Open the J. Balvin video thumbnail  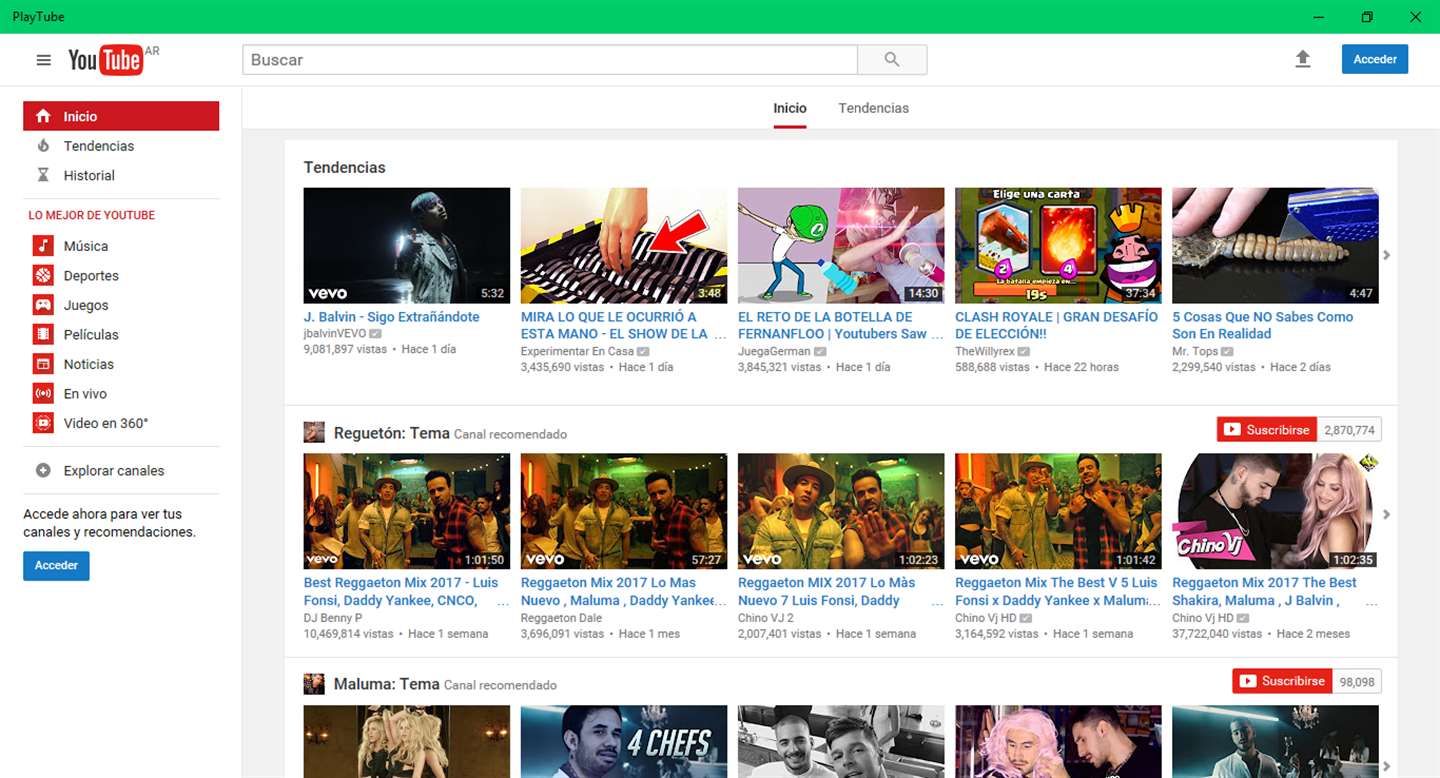407,245
